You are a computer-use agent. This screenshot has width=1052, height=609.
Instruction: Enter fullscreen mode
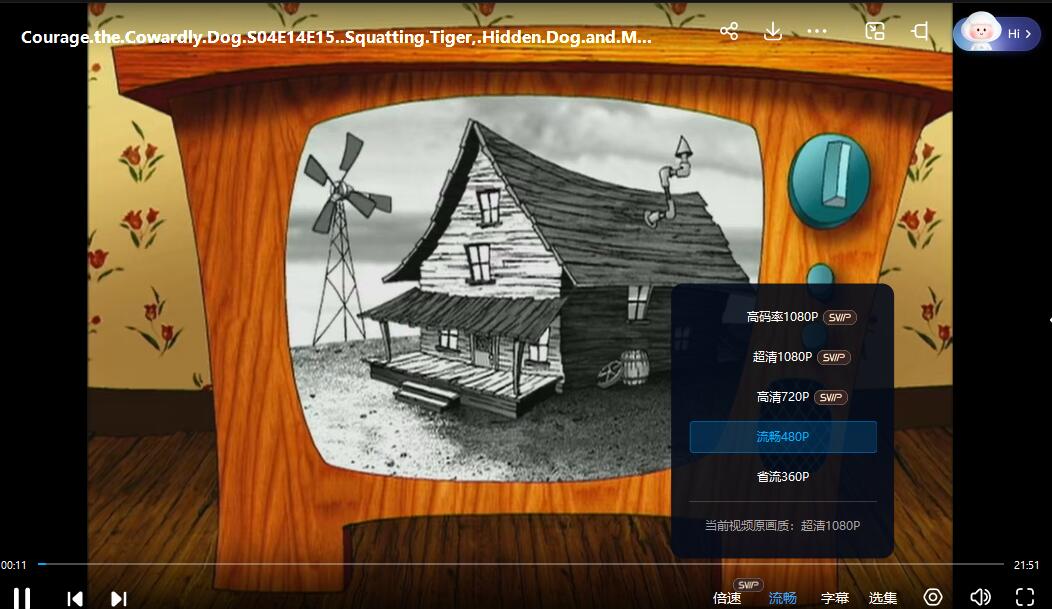click(1024, 597)
